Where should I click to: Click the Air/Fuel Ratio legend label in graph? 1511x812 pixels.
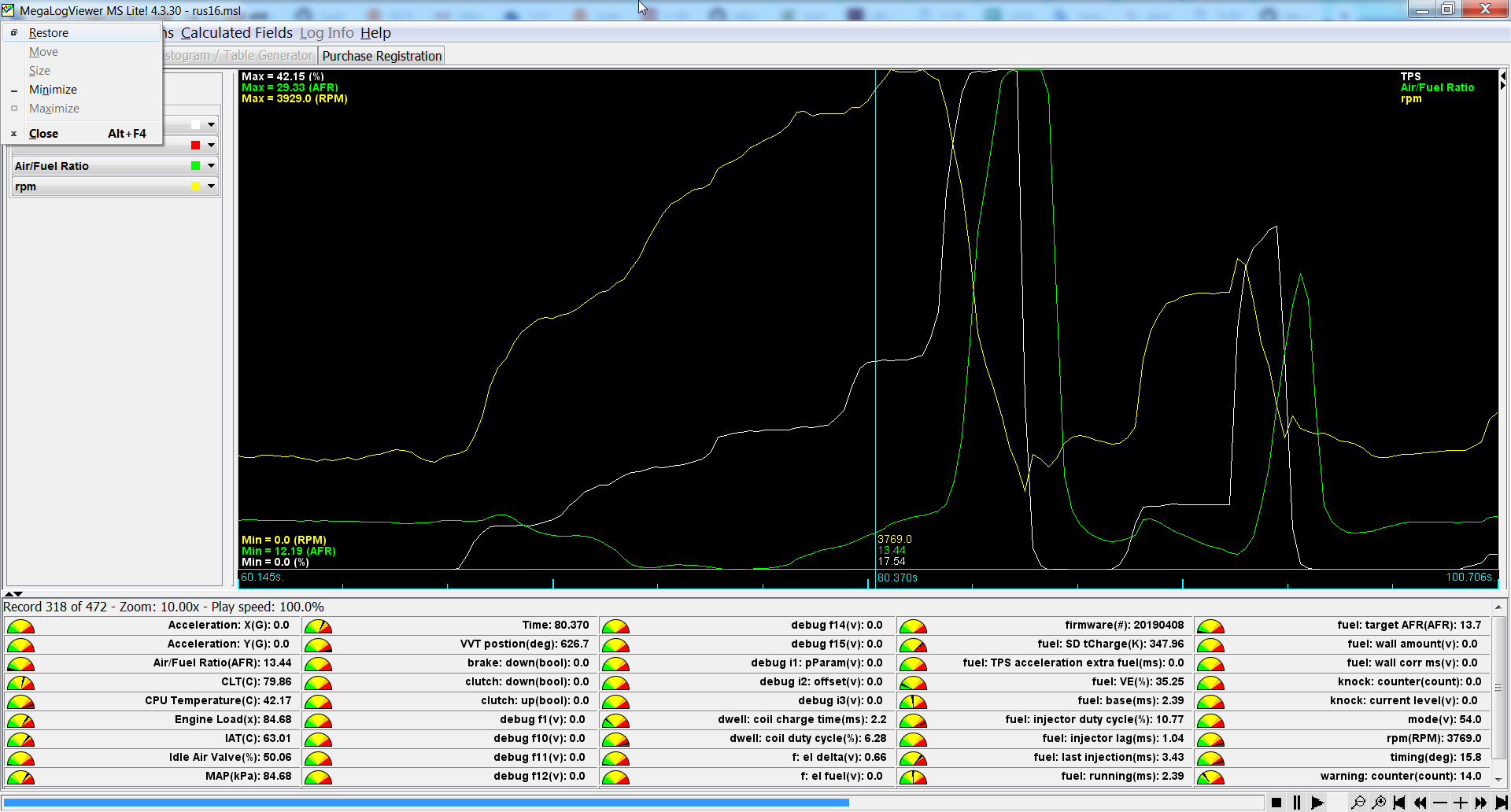tap(1437, 87)
